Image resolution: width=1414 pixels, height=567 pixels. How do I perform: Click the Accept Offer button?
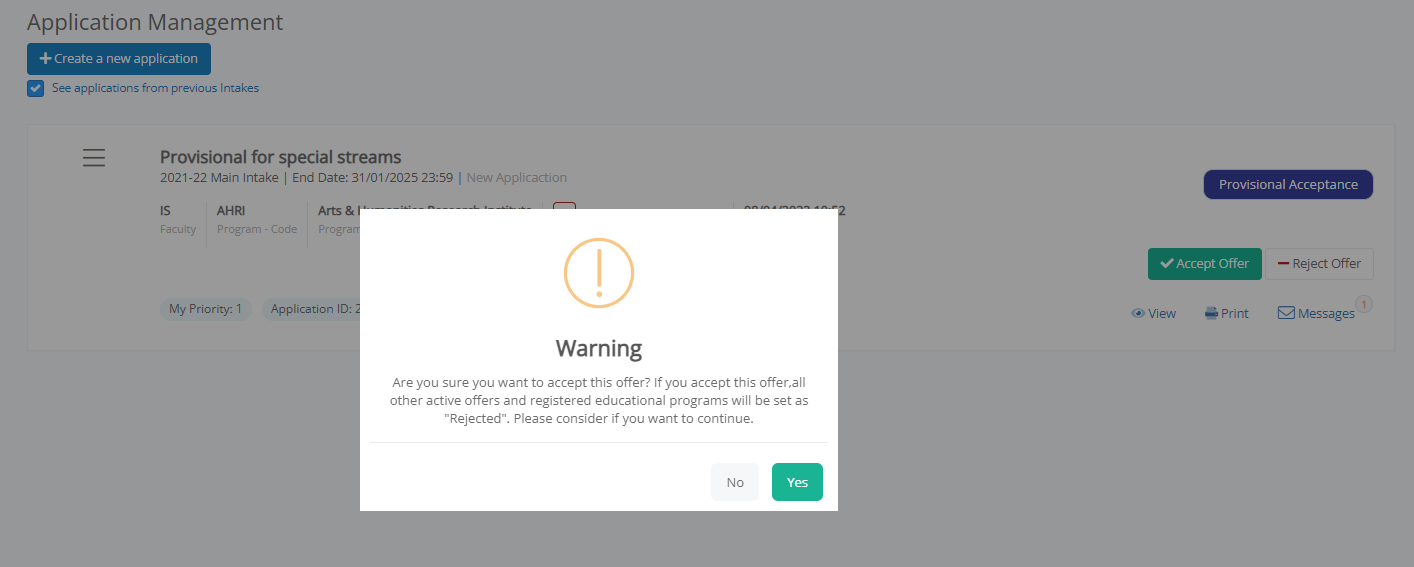click(1205, 264)
